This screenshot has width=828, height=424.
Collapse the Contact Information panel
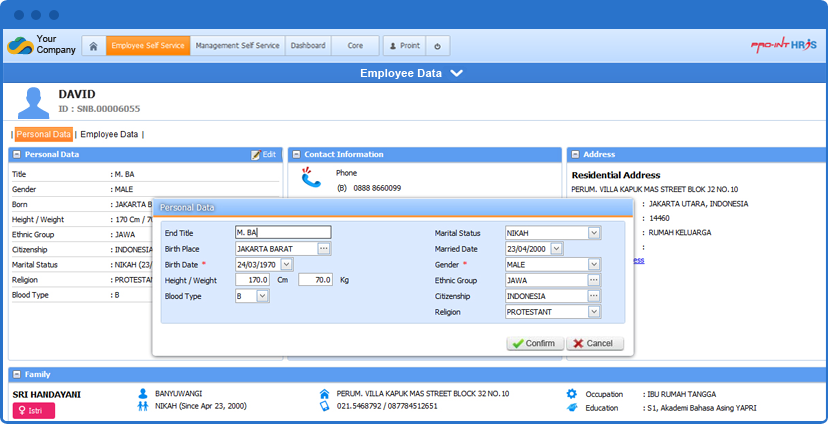point(296,155)
